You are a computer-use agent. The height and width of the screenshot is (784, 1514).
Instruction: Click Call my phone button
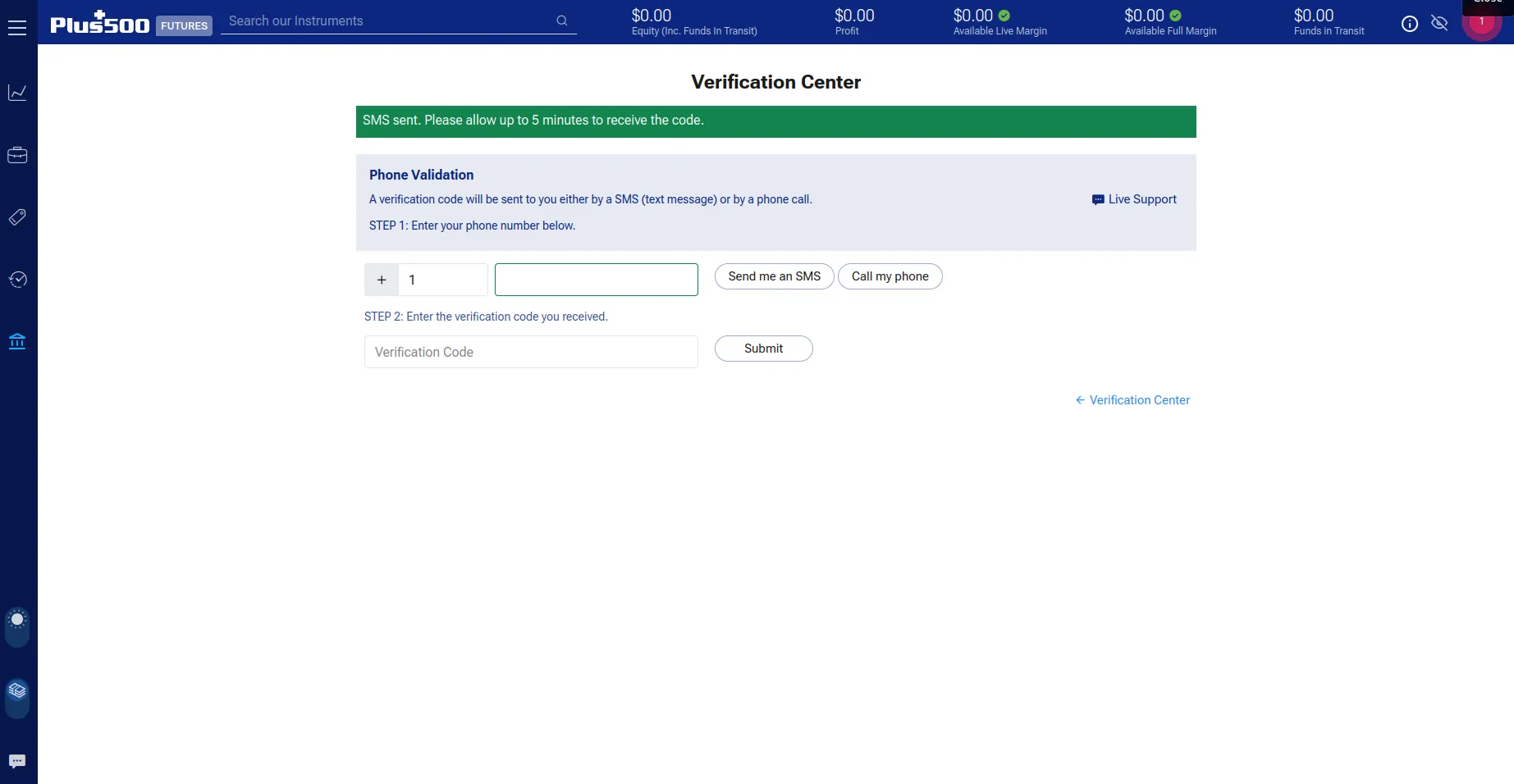890,276
